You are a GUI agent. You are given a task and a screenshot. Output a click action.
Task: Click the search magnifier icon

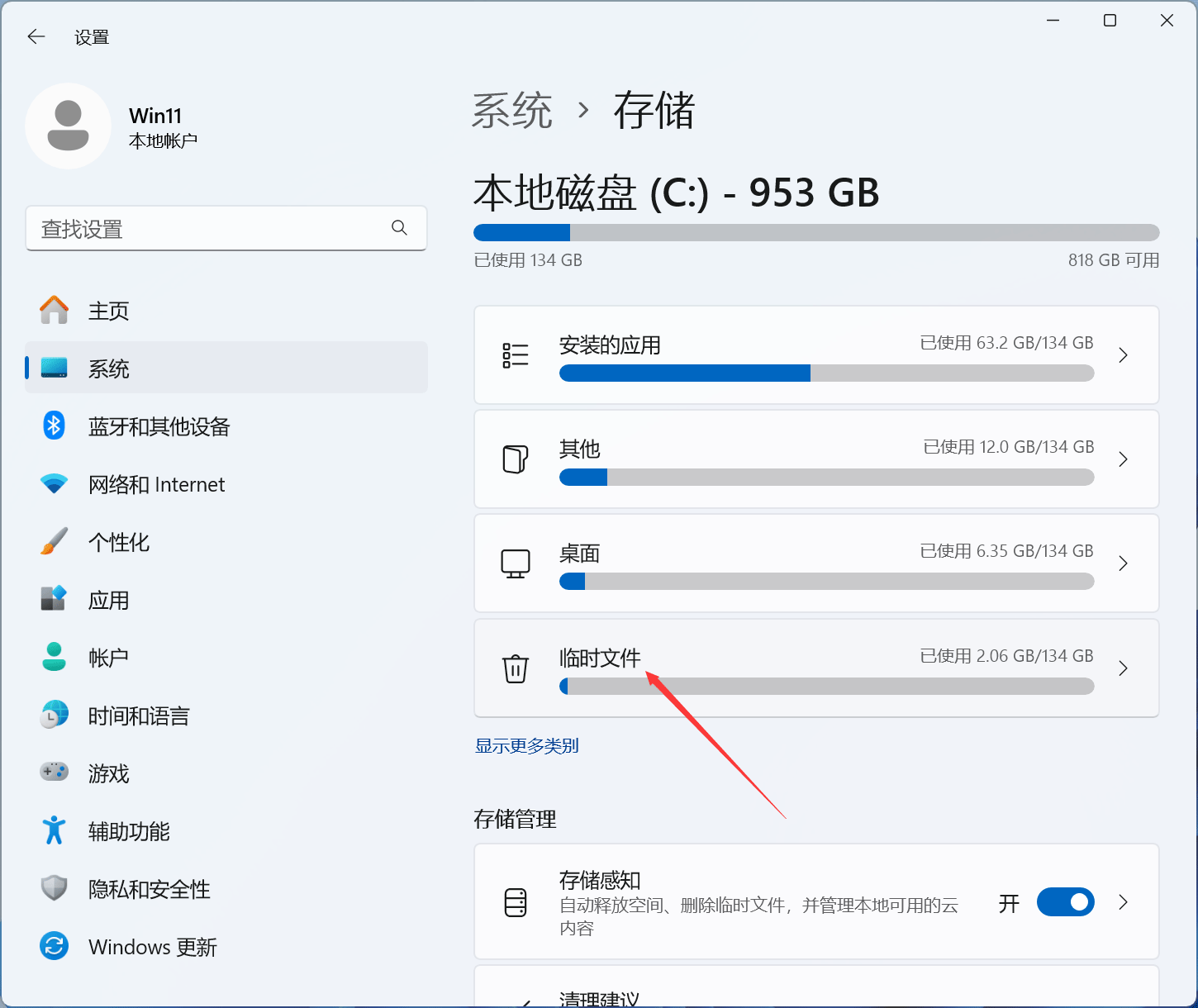(400, 228)
